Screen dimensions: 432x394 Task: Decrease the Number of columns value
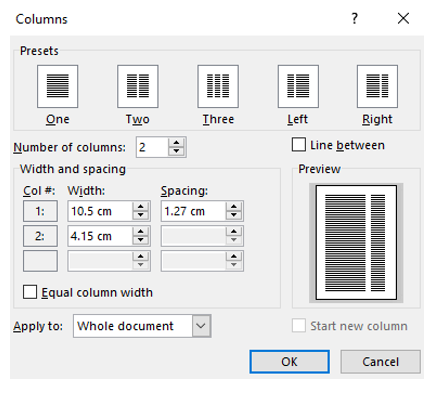pos(176,151)
